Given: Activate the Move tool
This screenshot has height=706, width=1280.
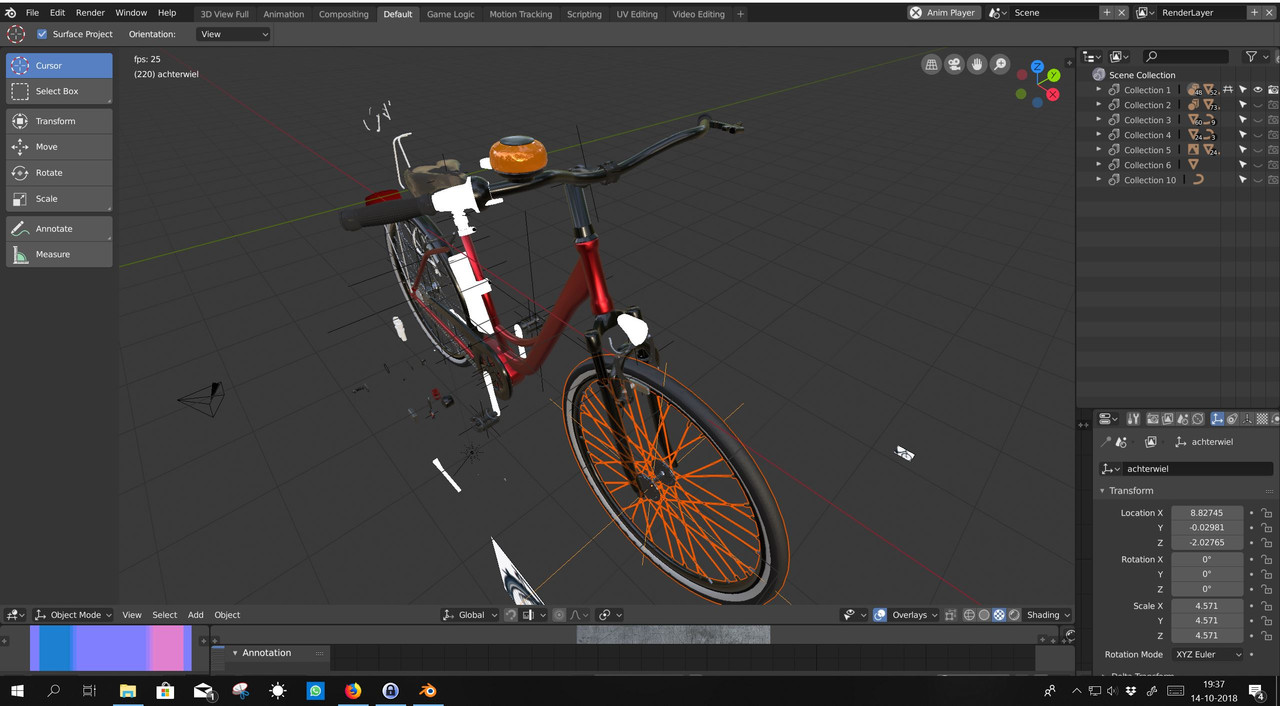Looking at the screenshot, I should [59, 147].
